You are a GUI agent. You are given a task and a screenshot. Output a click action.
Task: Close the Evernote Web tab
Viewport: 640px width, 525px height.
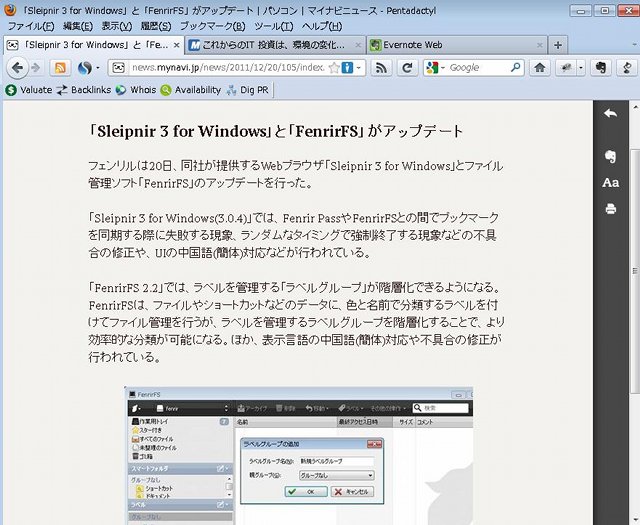coord(540,45)
